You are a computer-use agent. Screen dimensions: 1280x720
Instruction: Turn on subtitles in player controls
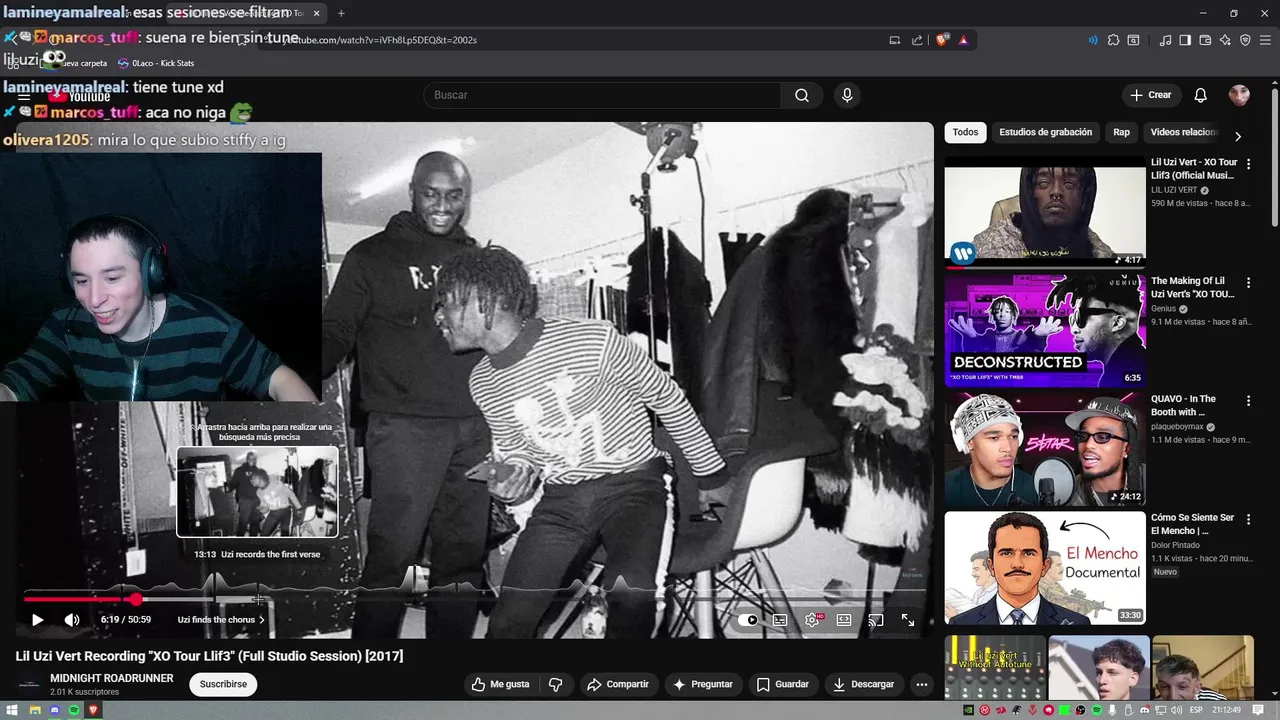pos(780,620)
